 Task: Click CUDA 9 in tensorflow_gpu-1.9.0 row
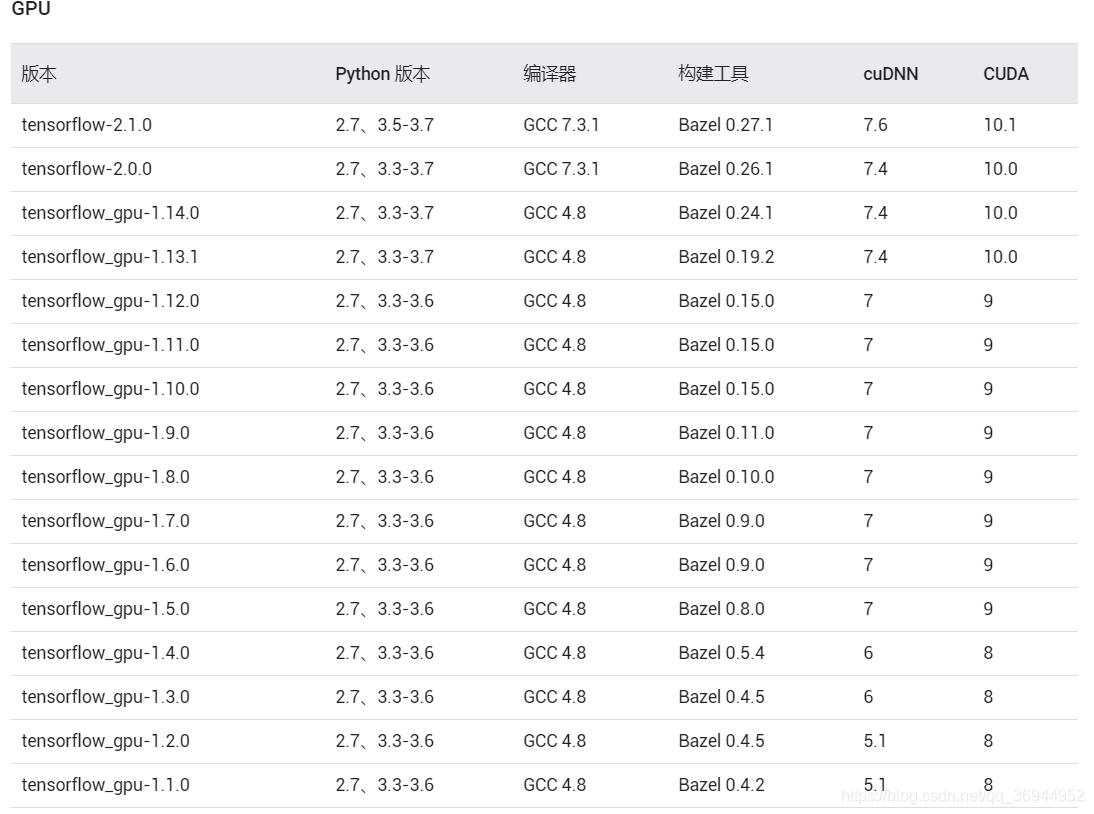[x=988, y=432]
